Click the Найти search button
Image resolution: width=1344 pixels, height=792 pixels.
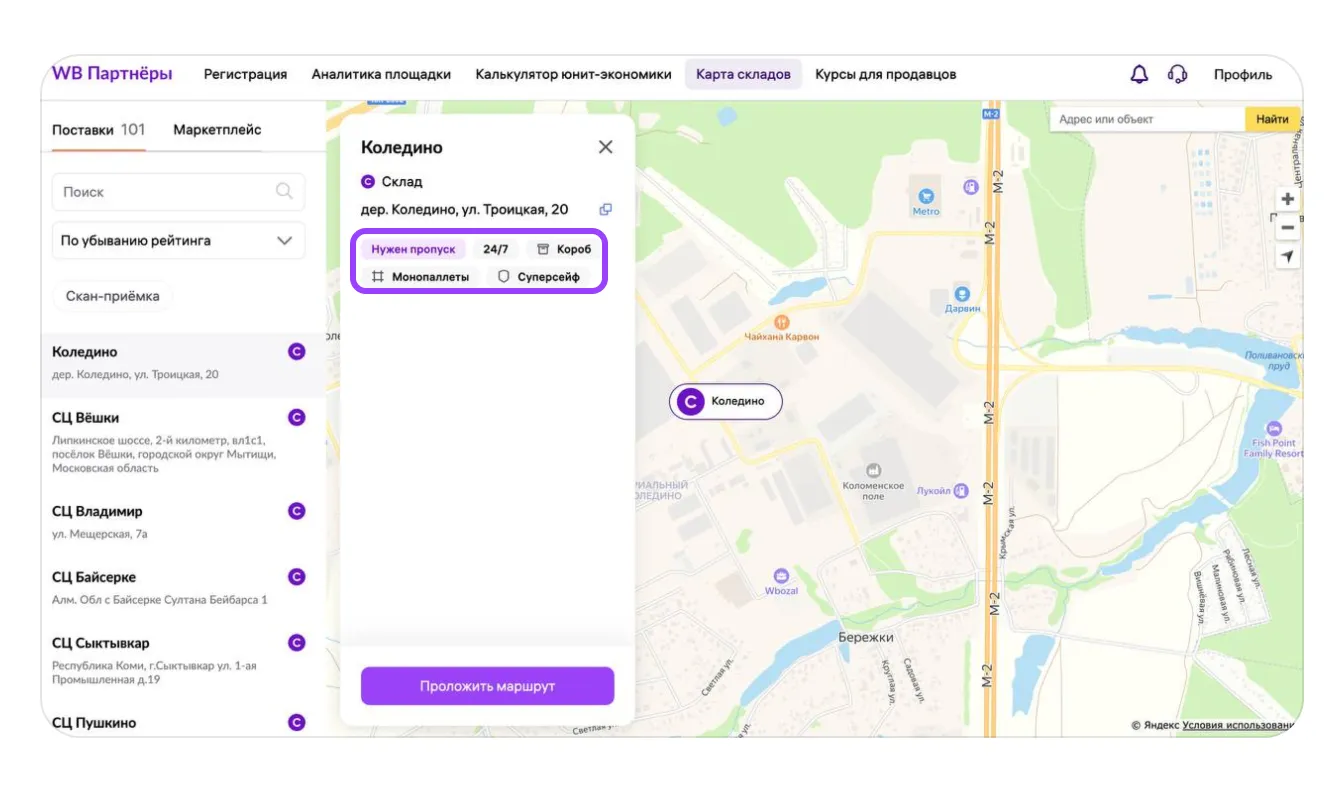pos(1272,119)
